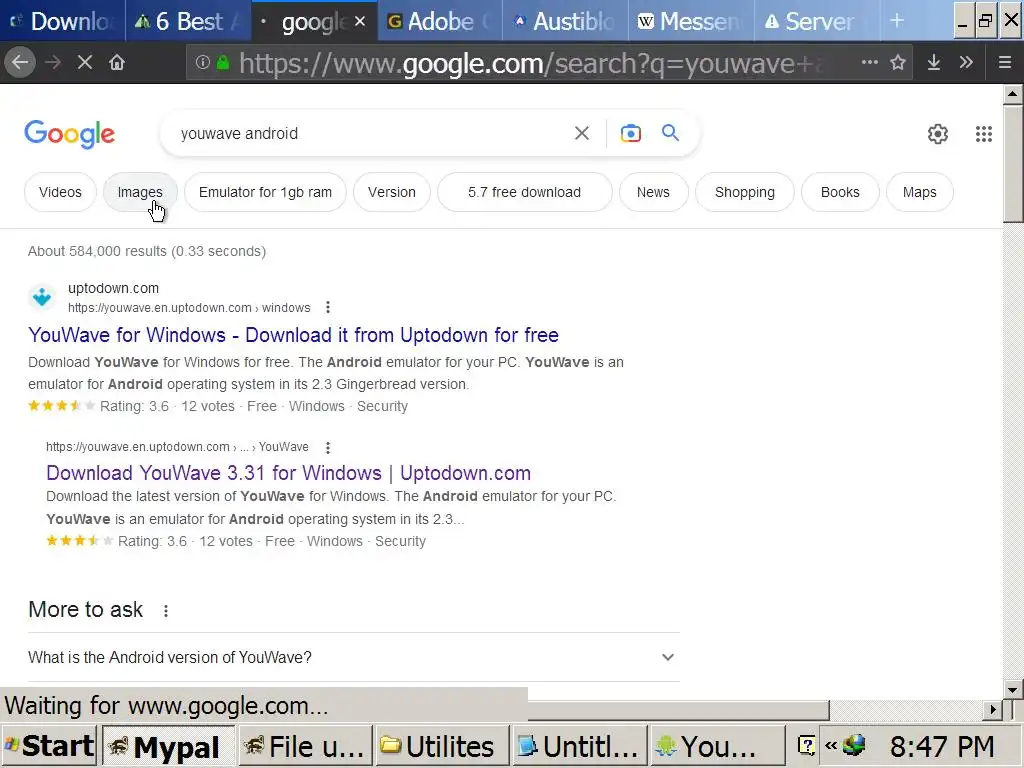1024x768 pixels.
Task: Search by image with camera icon
Action: click(x=630, y=133)
